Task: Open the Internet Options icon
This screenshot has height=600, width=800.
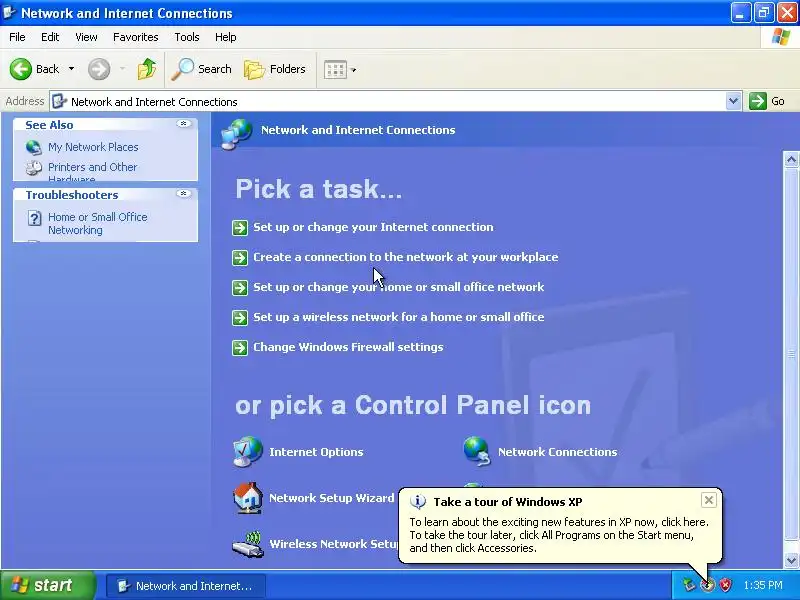Action: pos(248,452)
